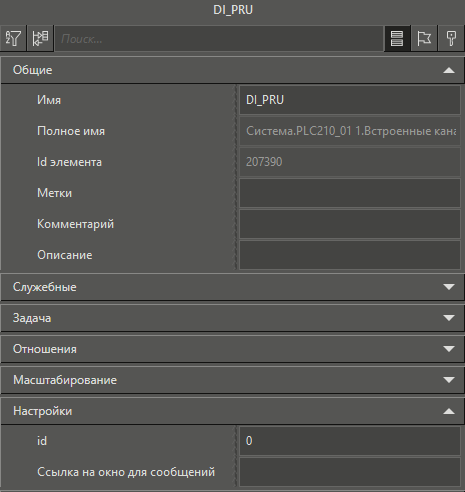Click the Ссылка на окно для сообщений field
Viewport: 465px width, 492px height.
(350, 472)
